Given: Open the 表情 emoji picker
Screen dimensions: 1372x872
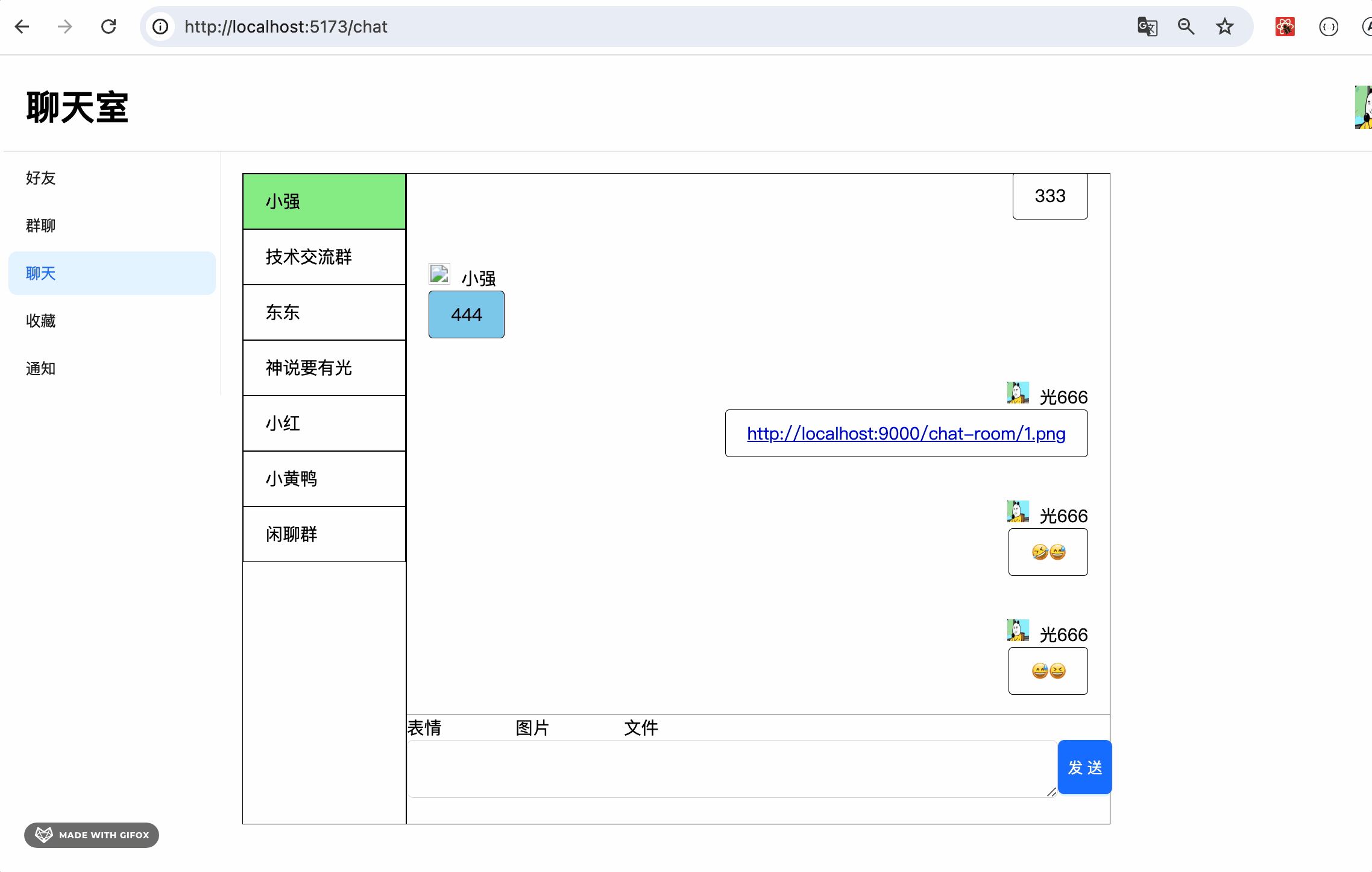Looking at the screenshot, I should pos(424,728).
